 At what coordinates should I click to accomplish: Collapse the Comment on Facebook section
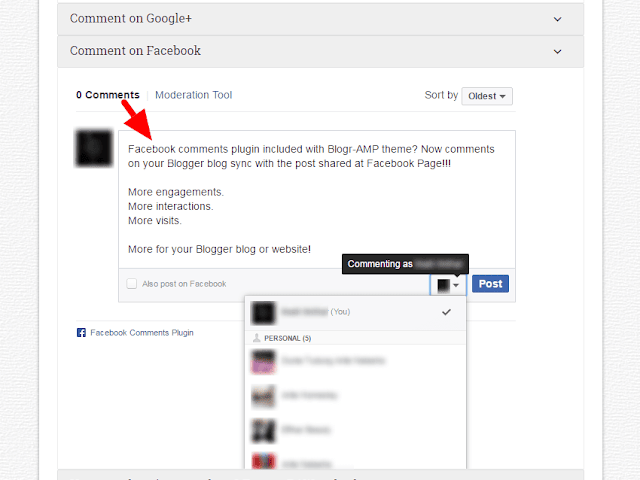click(320, 51)
